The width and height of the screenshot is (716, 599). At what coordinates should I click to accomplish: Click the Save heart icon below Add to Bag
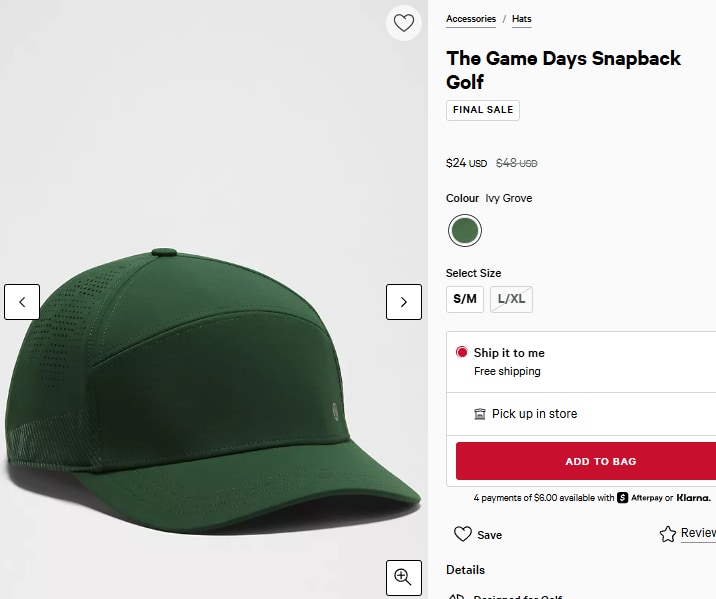463,534
